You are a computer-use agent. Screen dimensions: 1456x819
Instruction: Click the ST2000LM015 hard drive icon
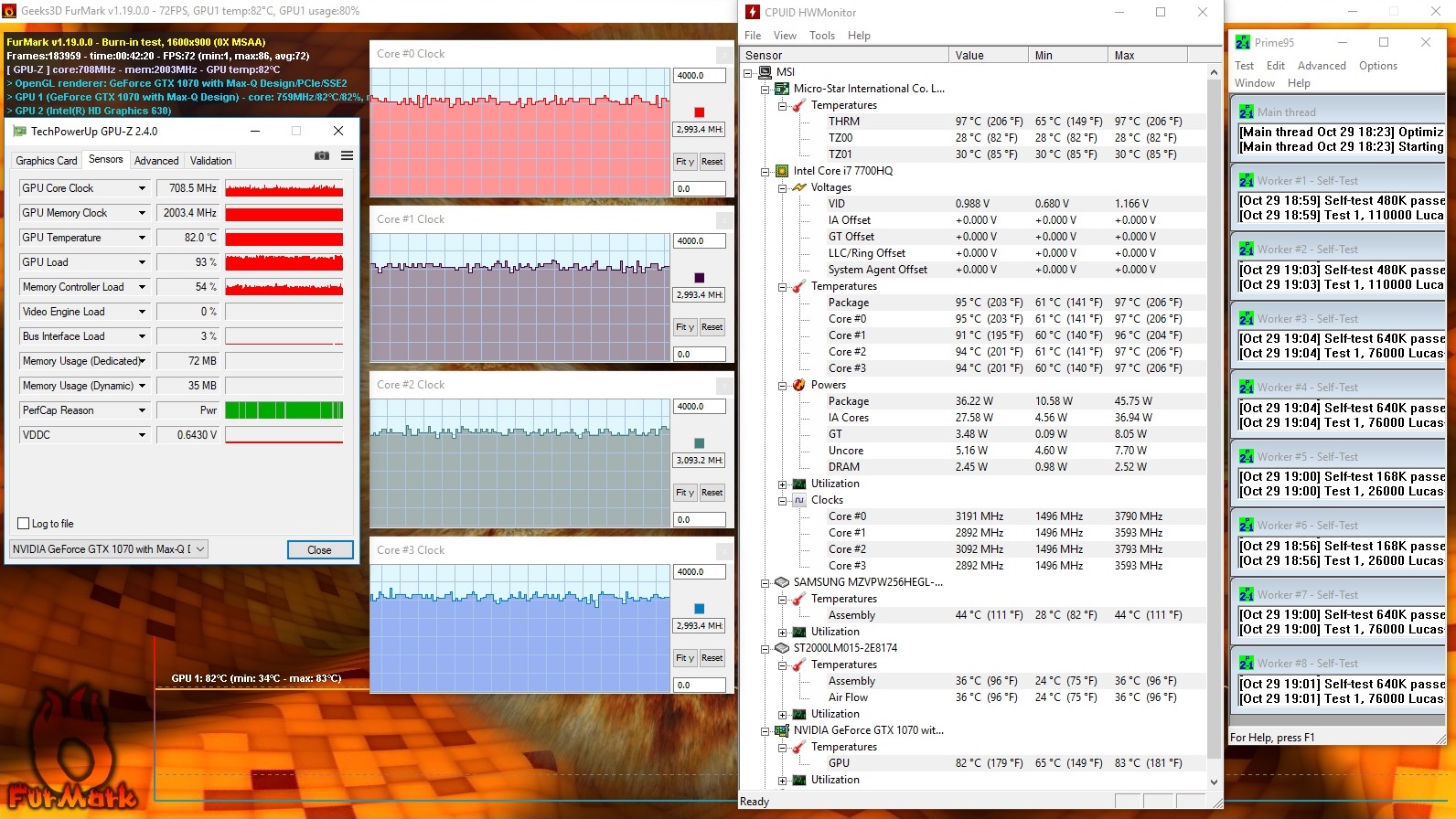click(782, 648)
